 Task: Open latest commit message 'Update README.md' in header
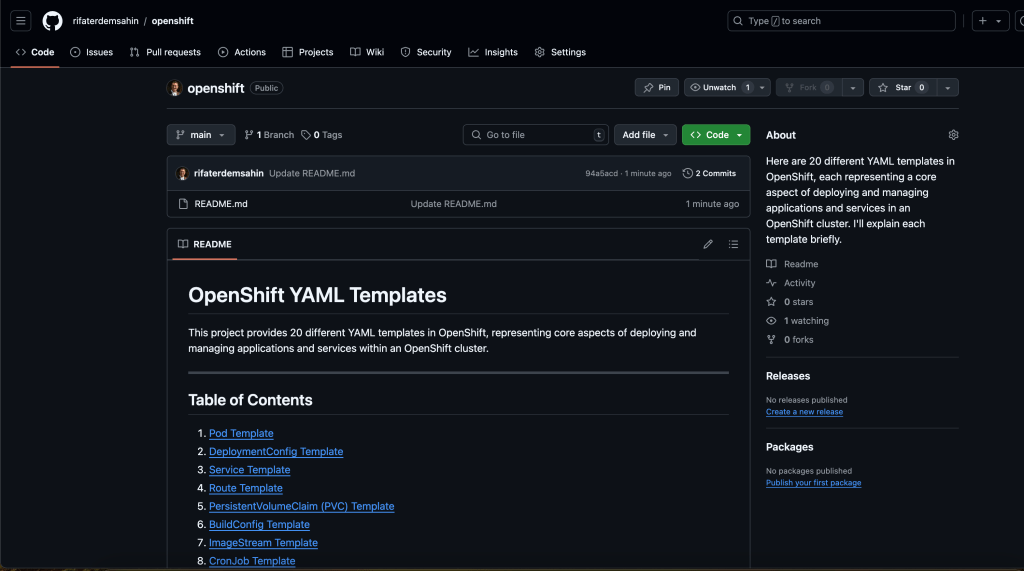(312, 173)
